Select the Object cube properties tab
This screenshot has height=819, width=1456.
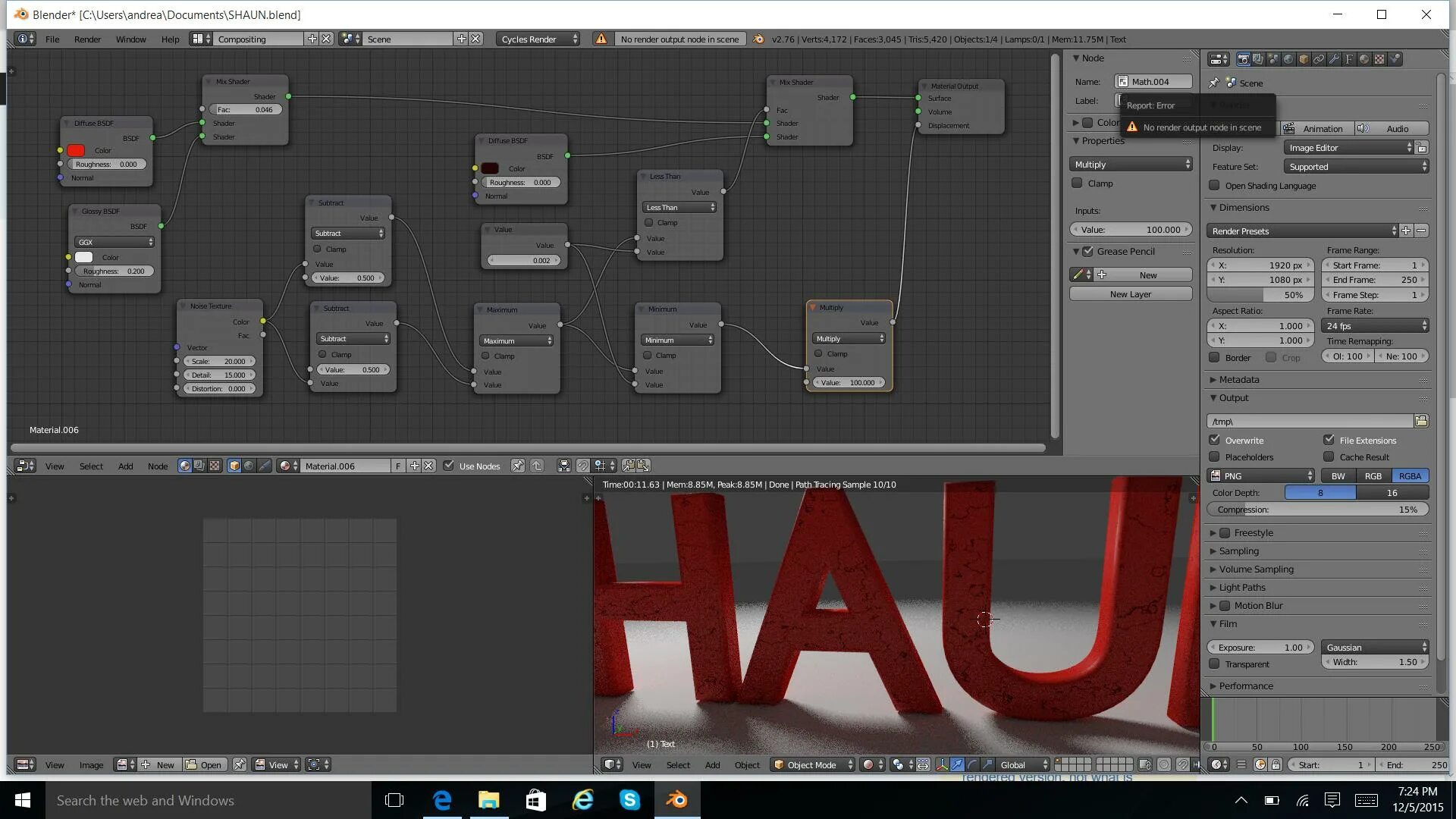pos(1304,59)
